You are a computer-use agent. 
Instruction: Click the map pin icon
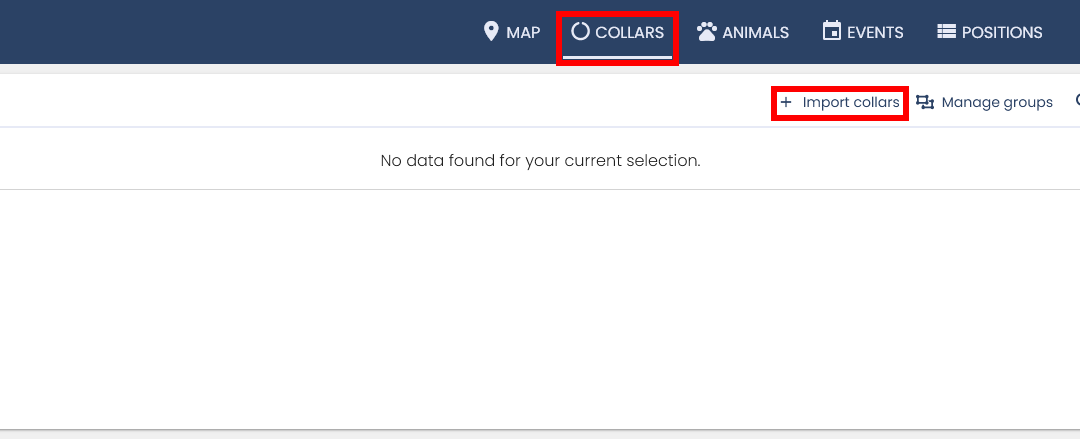(491, 32)
